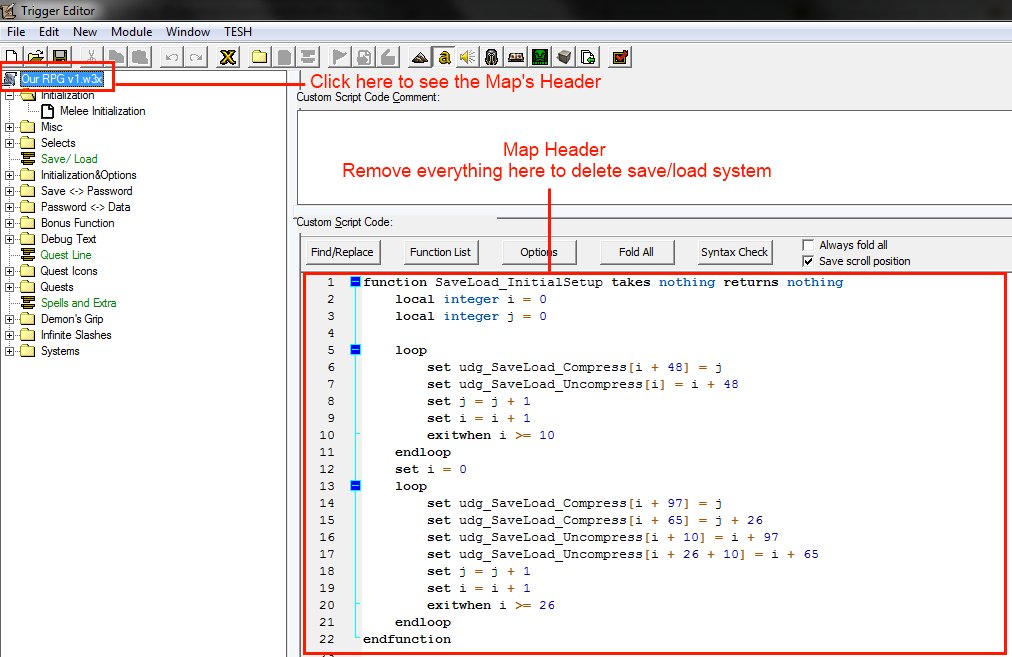This screenshot has width=1012, height=657.
Task: Expand the Initialization&Options folder
Action: pos(10,176)
